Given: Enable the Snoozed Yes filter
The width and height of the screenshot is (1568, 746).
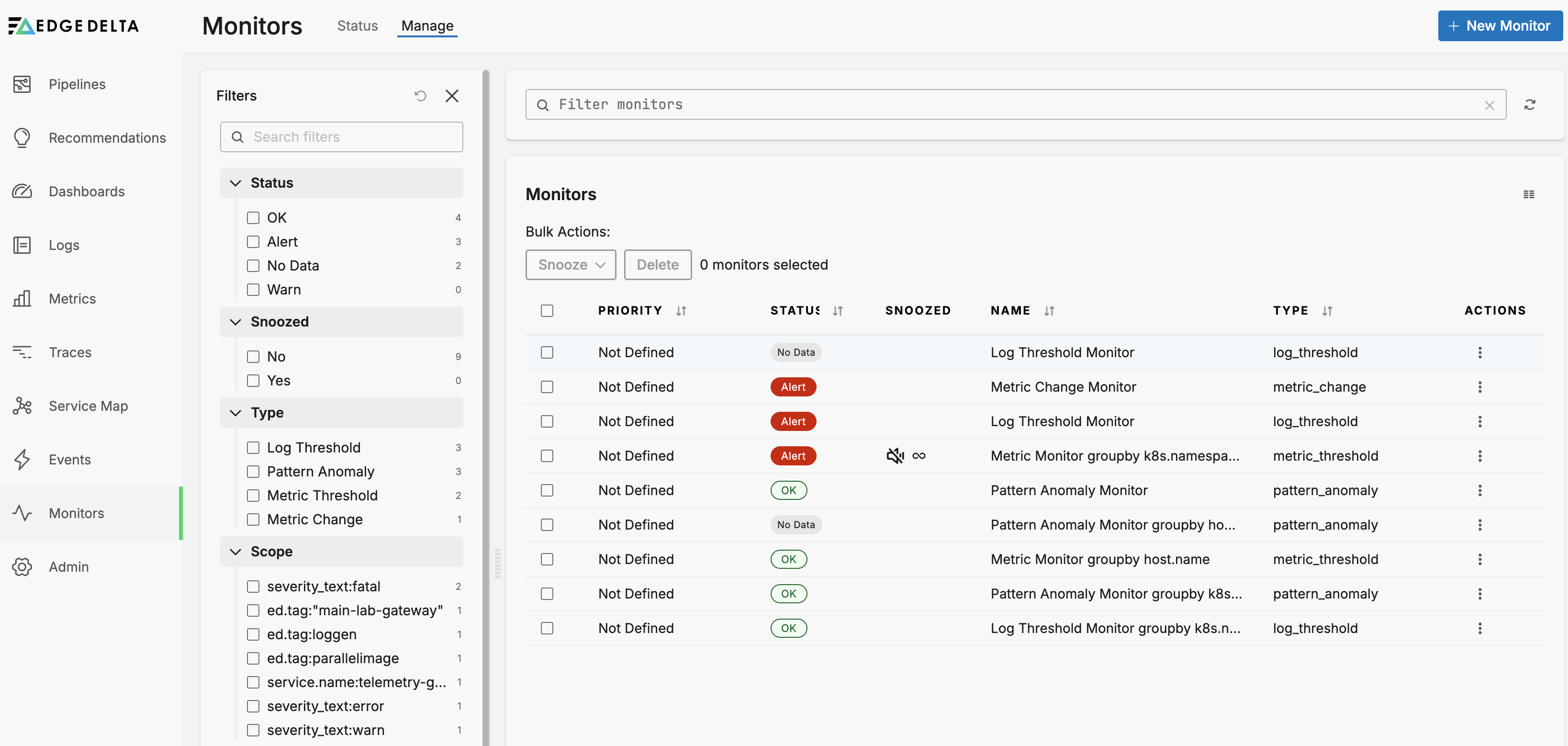Looking at the screenshot, I should [x=253, y=381].
